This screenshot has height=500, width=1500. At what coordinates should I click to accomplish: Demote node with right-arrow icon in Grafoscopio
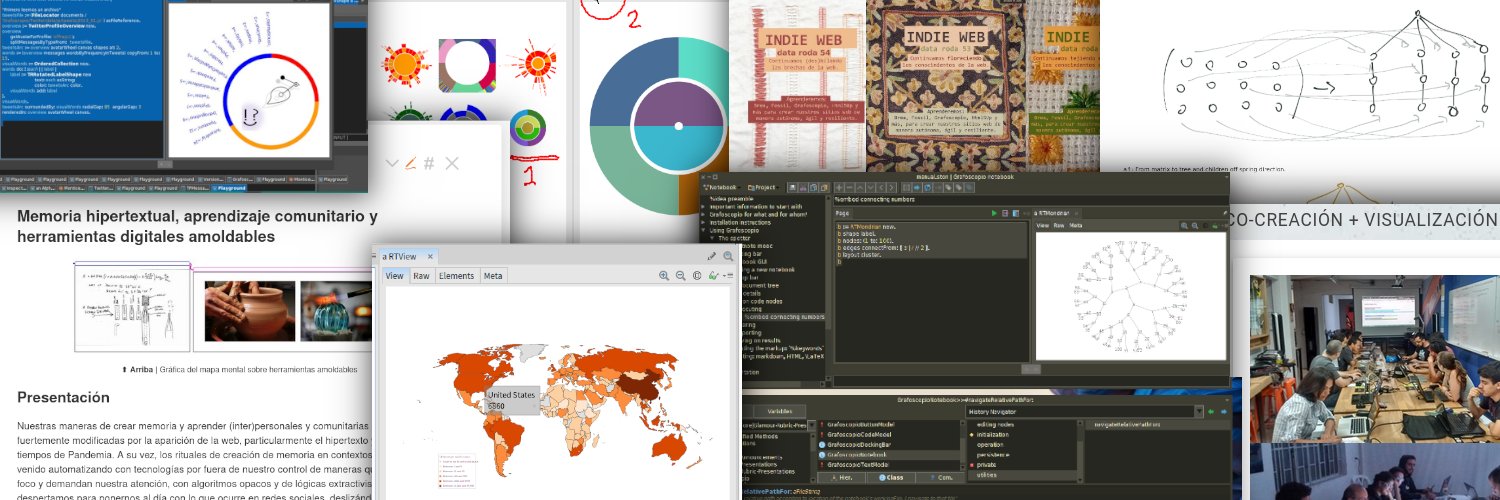(891, 187)
